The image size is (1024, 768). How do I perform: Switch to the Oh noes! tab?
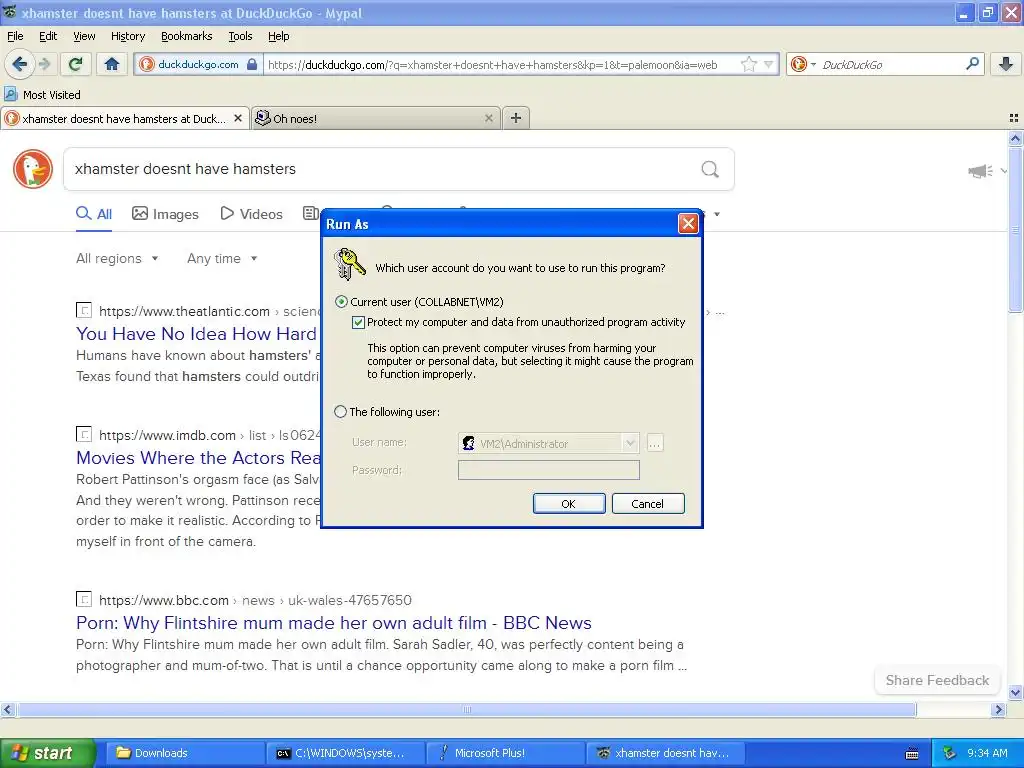375,118
